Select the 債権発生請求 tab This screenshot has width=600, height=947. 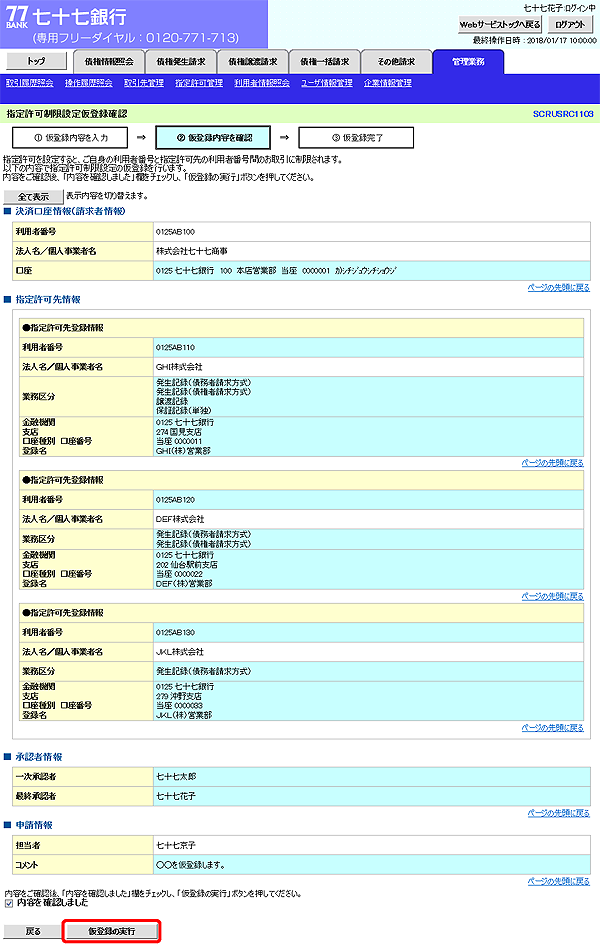coord(182,61)
